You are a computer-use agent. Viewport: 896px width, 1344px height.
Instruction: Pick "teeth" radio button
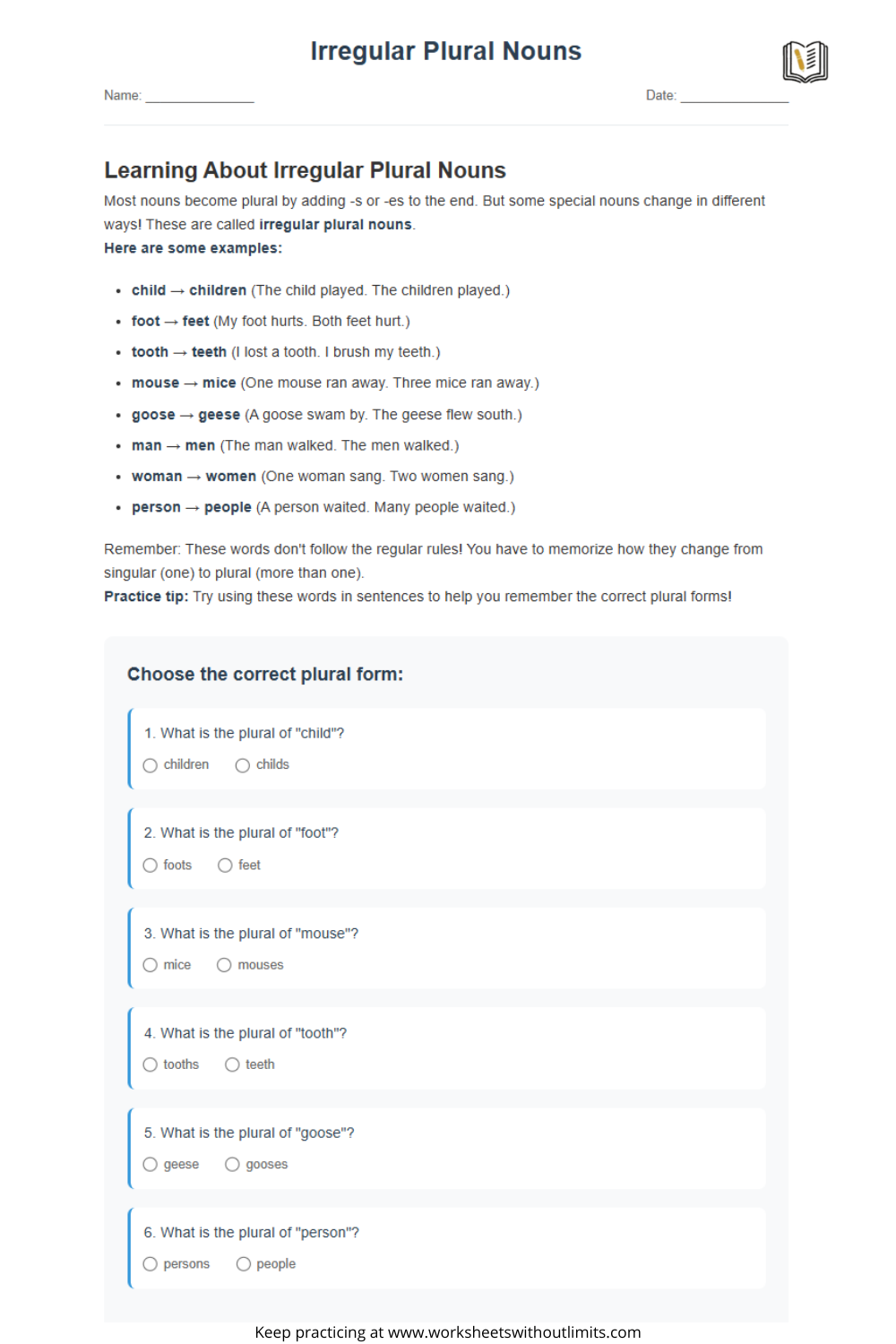[x=233, y=1064]
